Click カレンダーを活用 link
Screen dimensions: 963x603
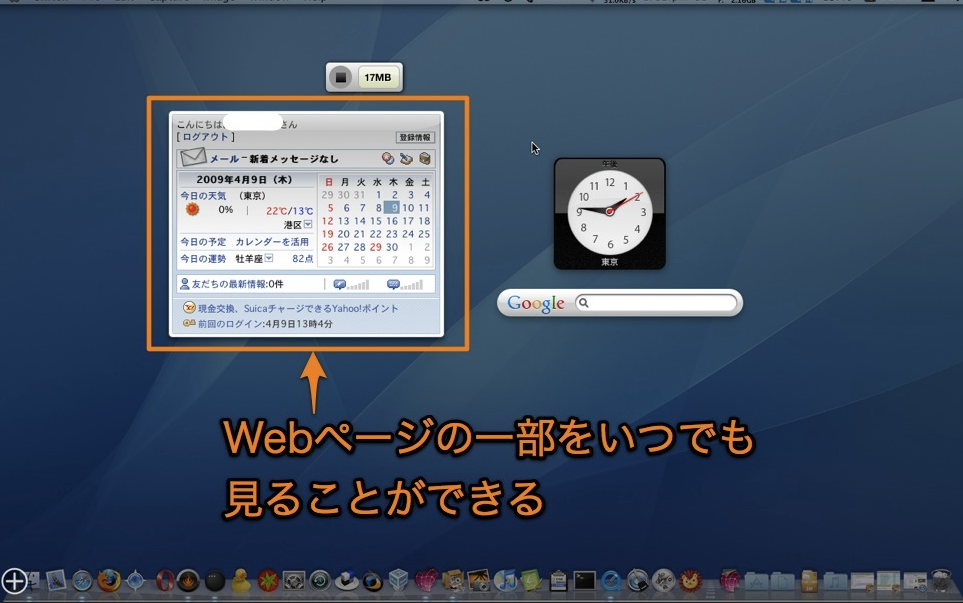pyautogui.click(x=272, y=242)
